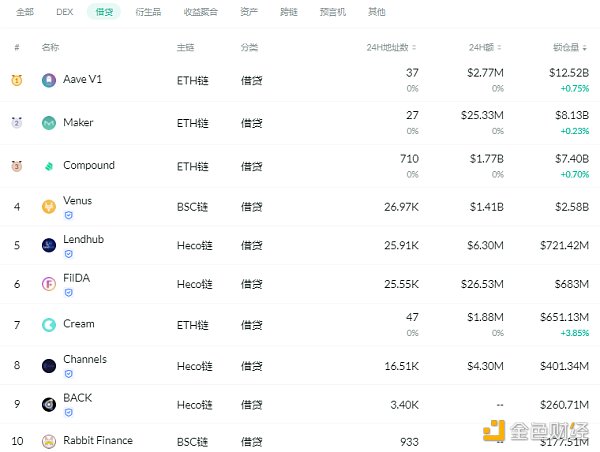Click the Maker logo icon
Image resolution: width=600 pixels, height=452 pixels.
click(x=49, y=123)
